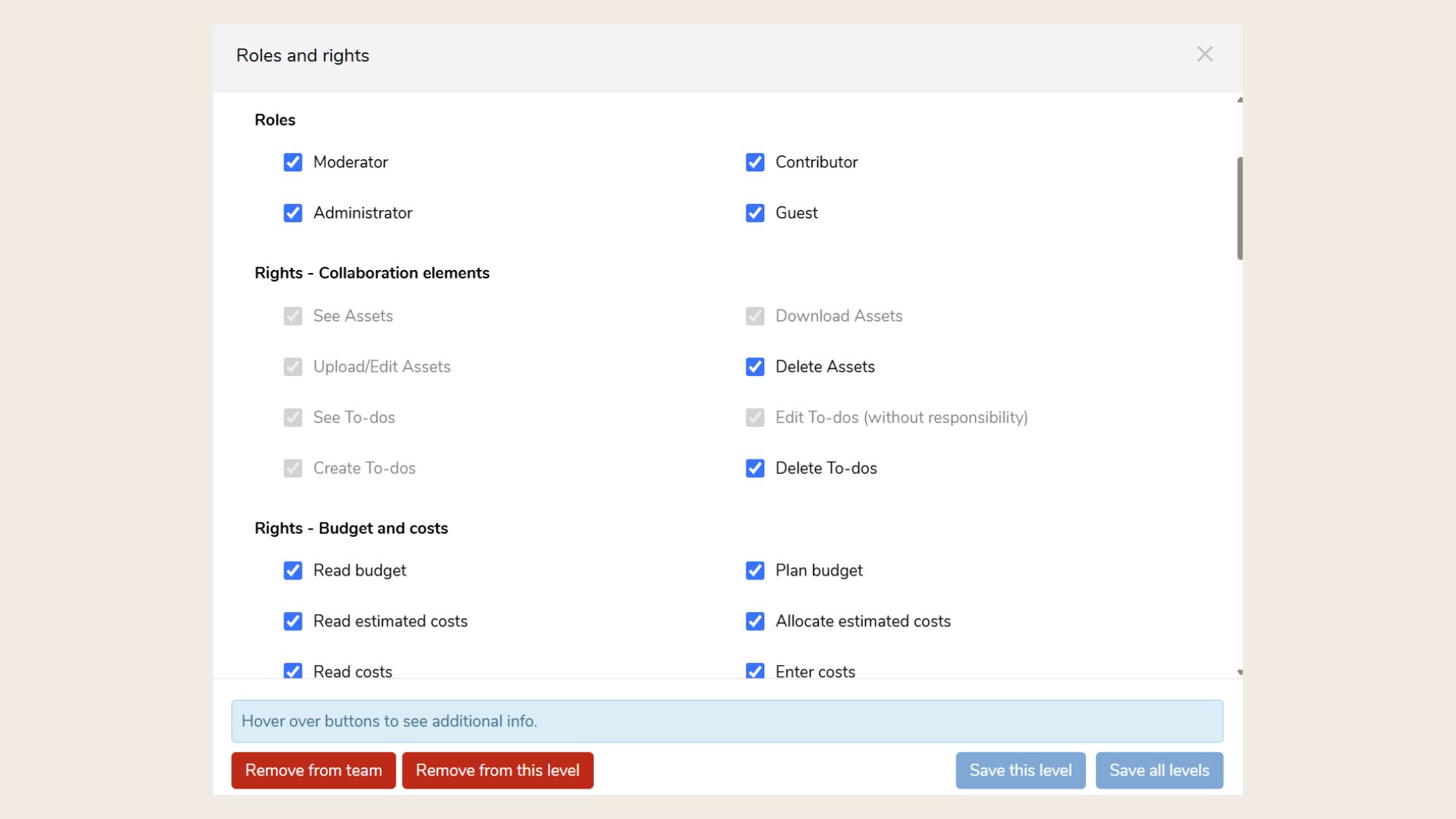Click Save this level button
The width and height of the screenshot is (1456, 819).
(x=1020, y=770)
